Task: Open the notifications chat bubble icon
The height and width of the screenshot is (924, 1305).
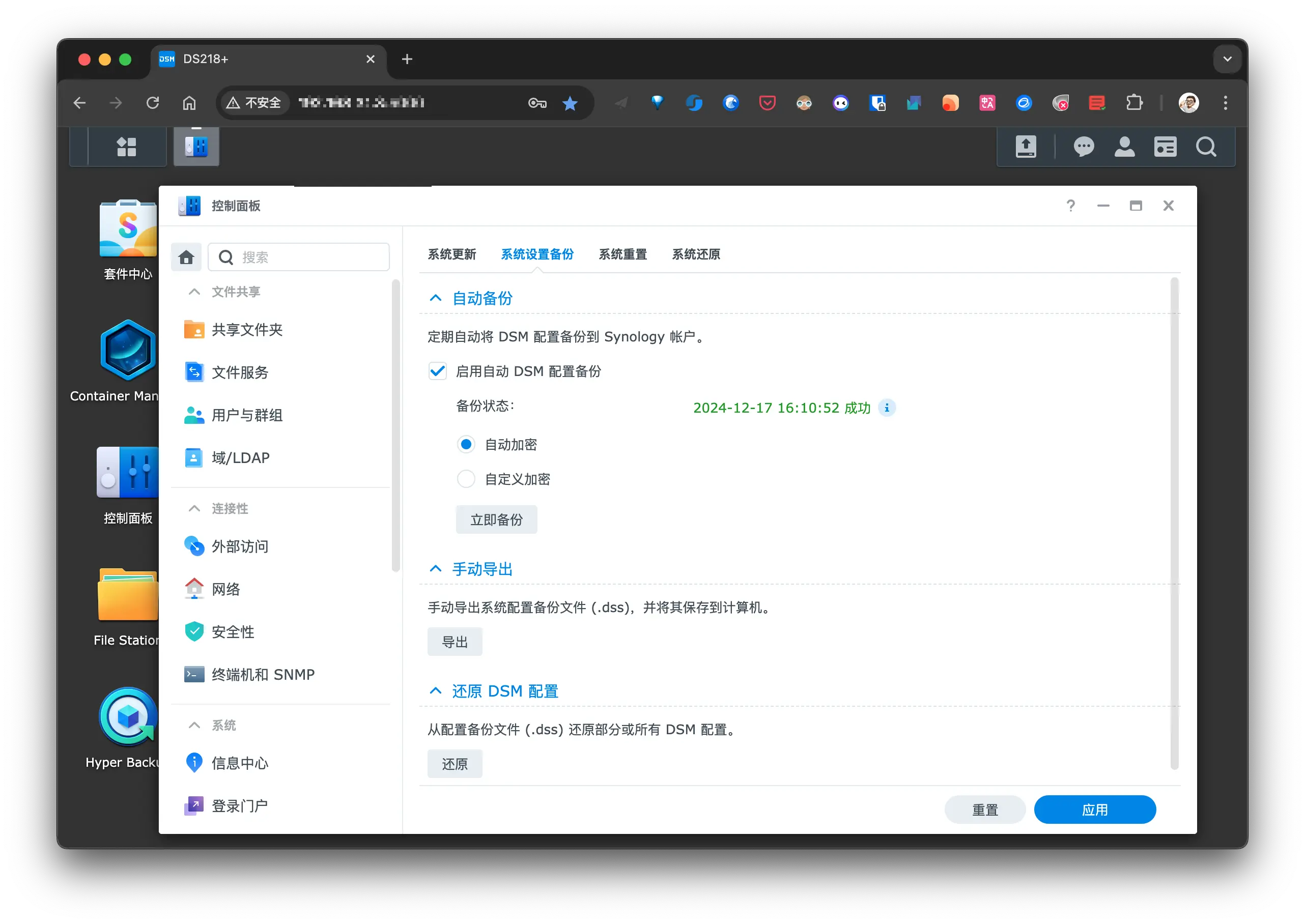Action: tap(1083, 147)
